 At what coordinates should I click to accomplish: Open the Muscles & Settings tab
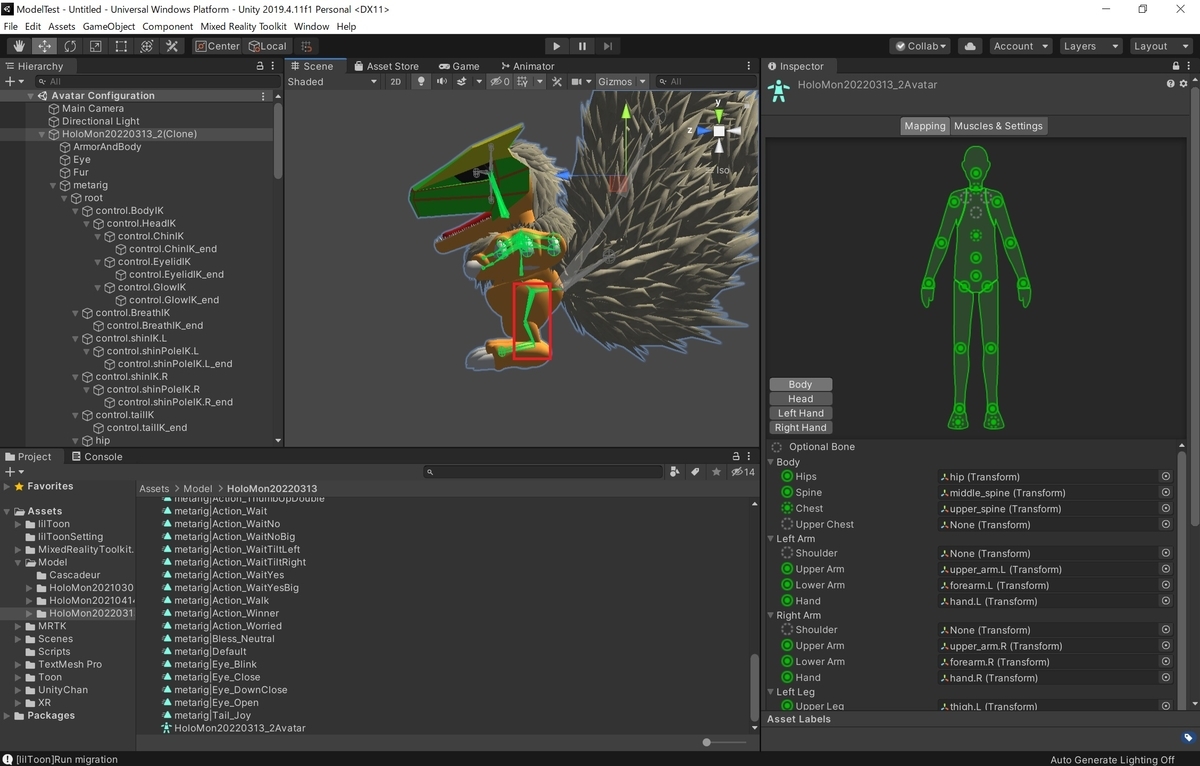(998, 126)
